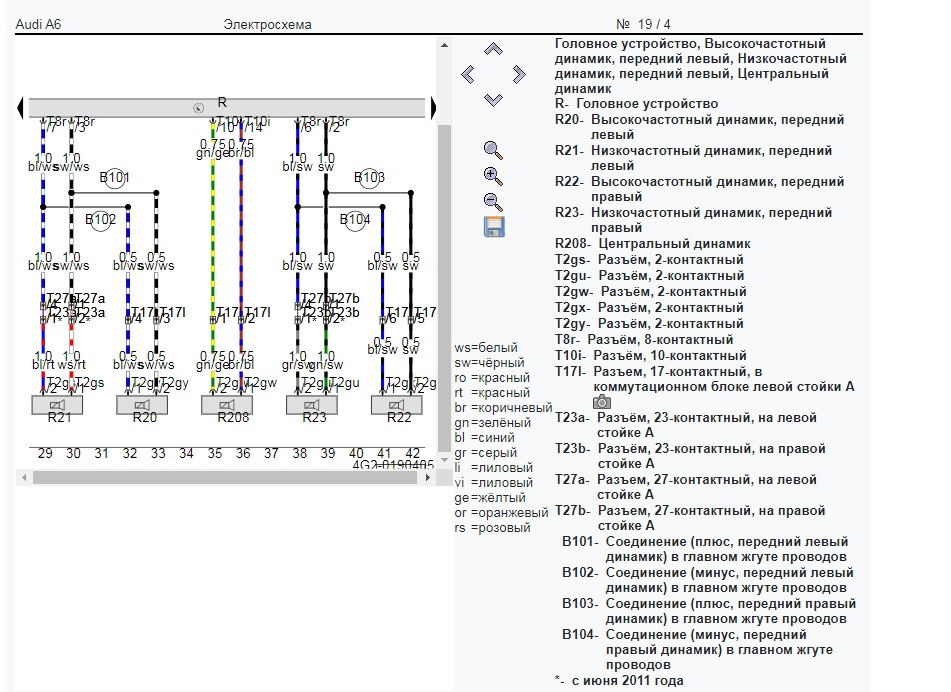Go to next page via right black triangle

(433, 107)
